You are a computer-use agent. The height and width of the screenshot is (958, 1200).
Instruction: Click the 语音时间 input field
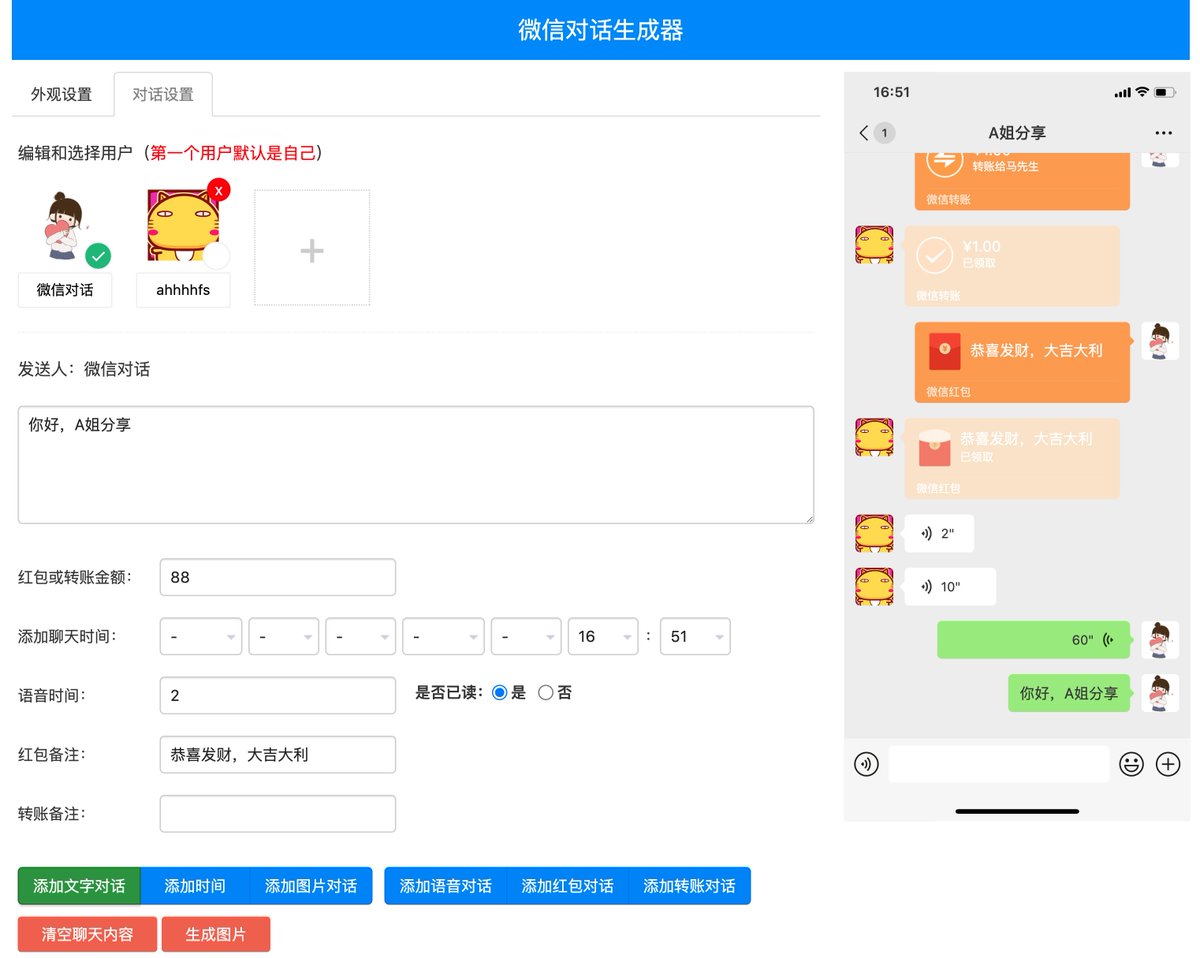click(x=278, y=695)
